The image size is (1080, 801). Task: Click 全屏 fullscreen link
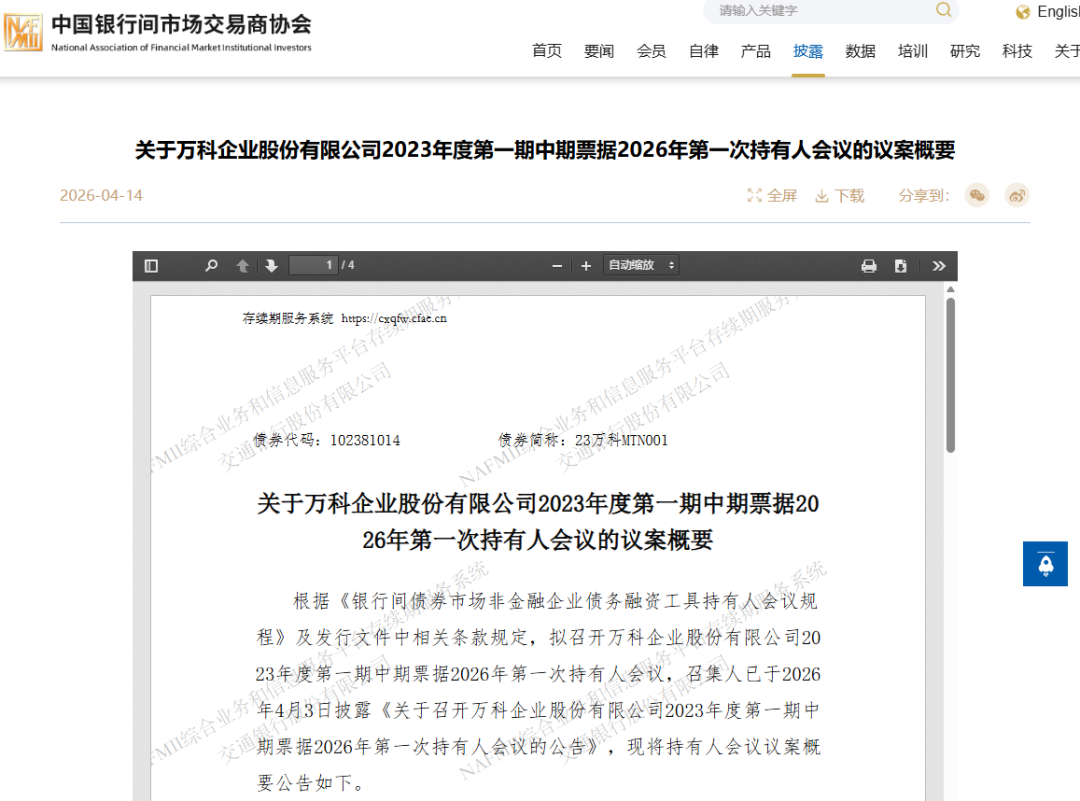(x=772, y=196)
